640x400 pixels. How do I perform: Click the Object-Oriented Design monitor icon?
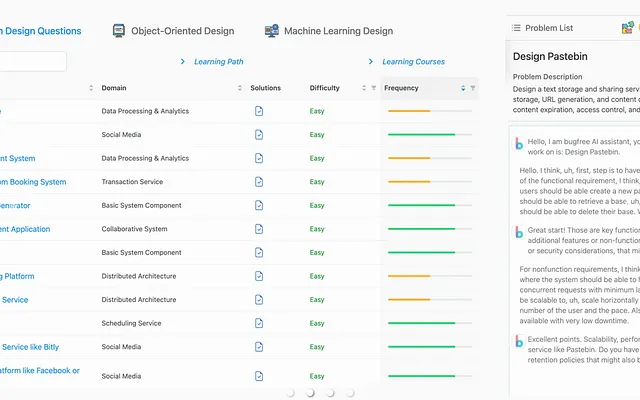pyautogui.click(x=119, y=31)
